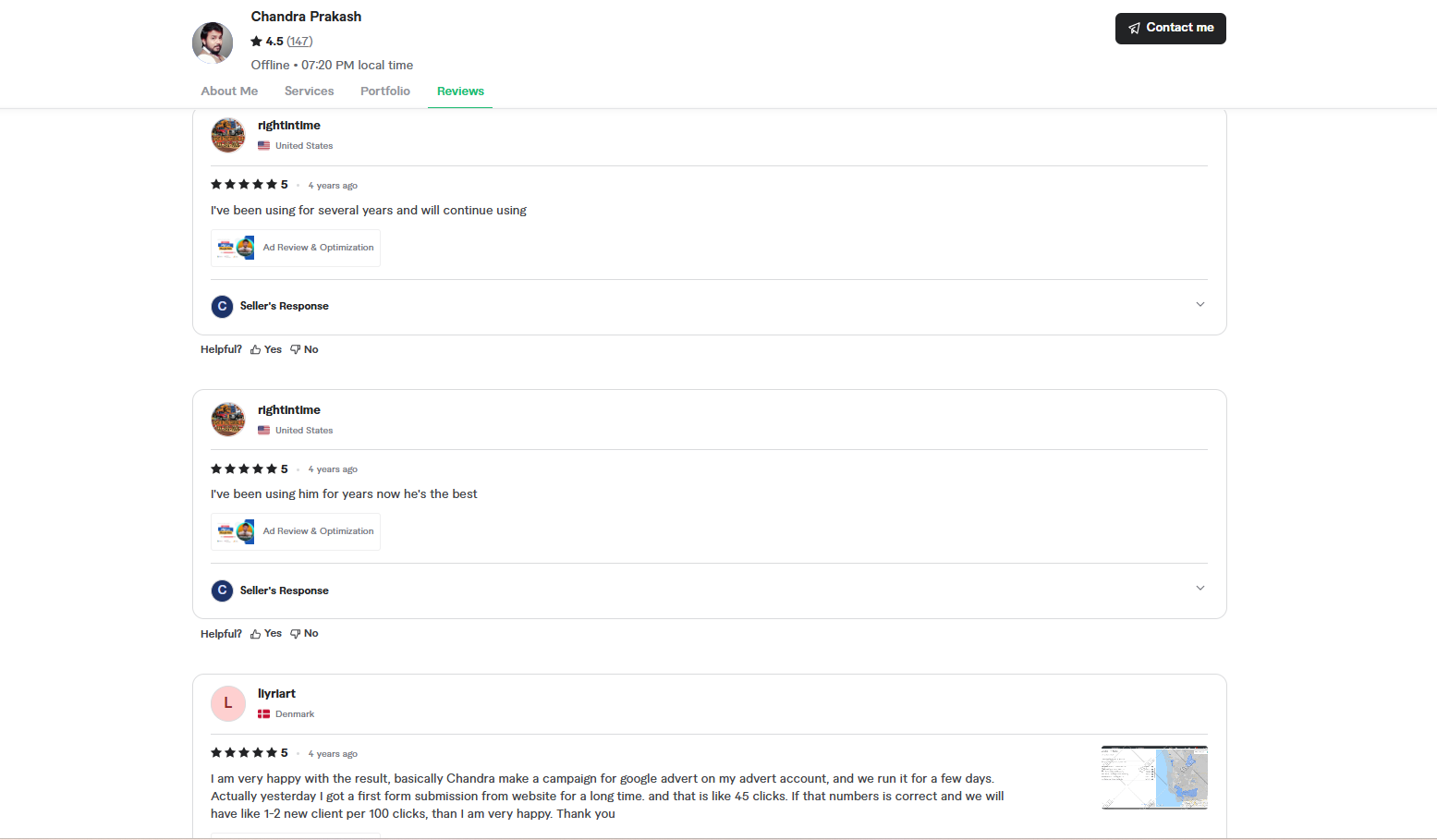Click the 147 reviews count link
The image size is (1437, 840).
[x=299, y=42]
